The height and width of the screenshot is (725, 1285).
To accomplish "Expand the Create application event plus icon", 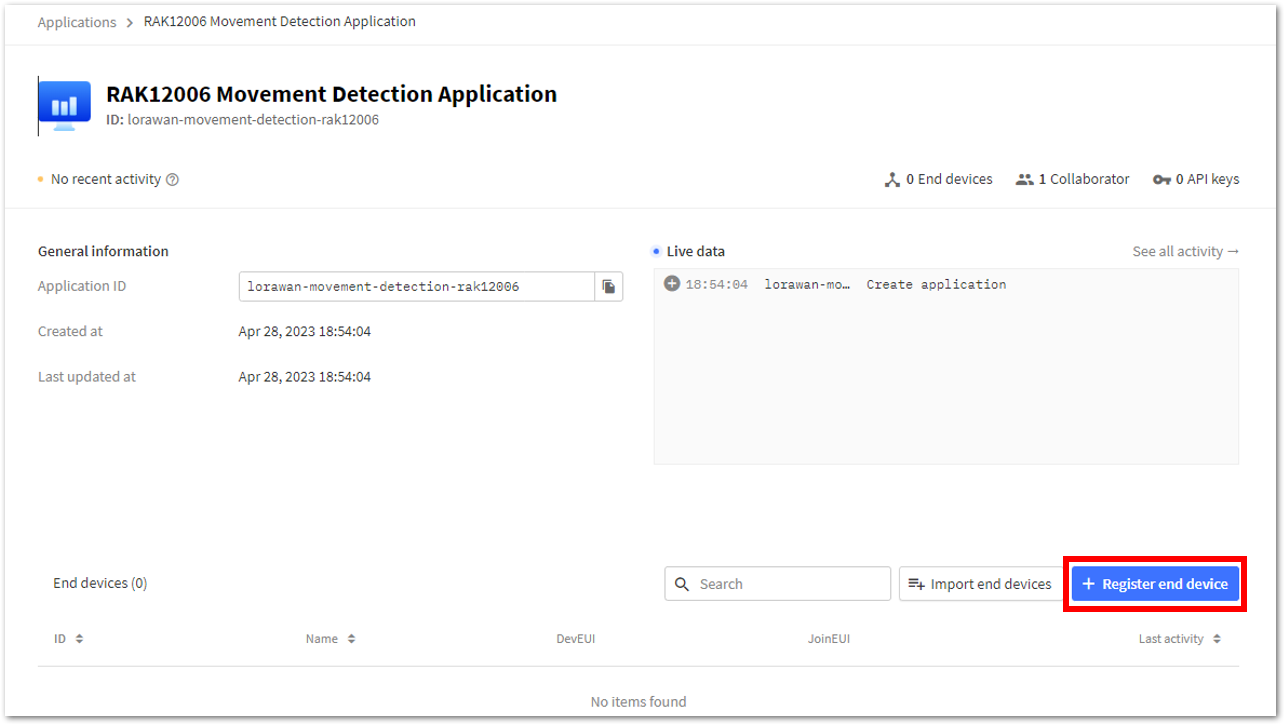I will click(x=672, y=284).
